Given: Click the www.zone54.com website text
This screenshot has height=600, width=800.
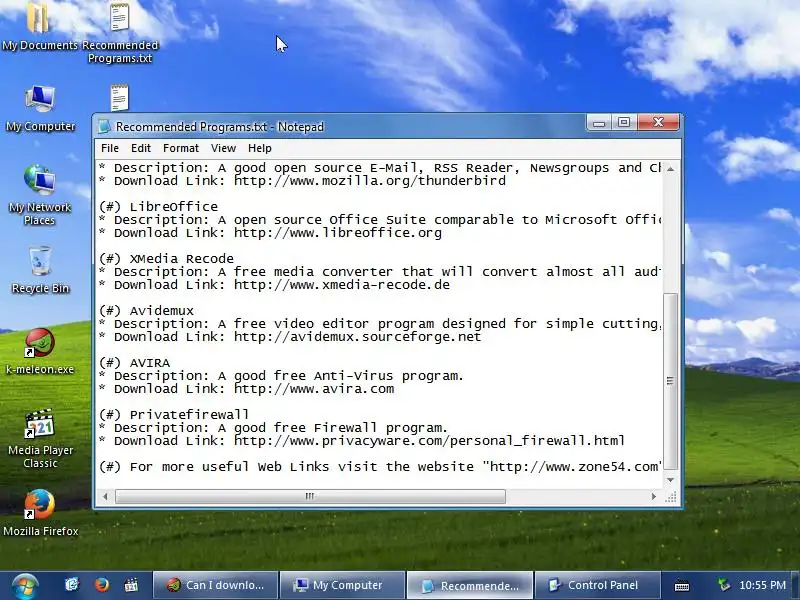Looking at the screenshot, I should click(x=574, y=467).
